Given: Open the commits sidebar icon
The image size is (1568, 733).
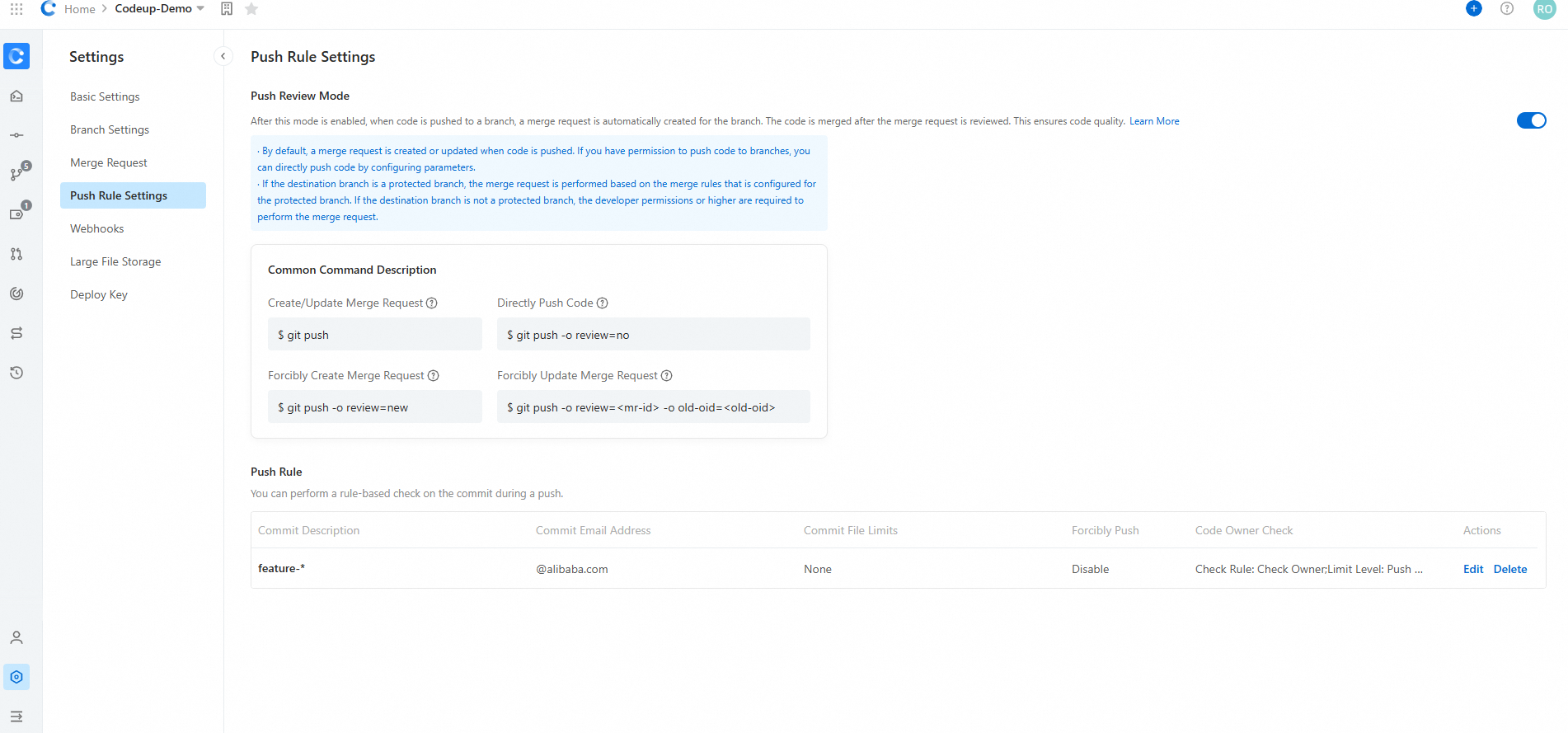Looking at the screenshot, I should pyautogui.click(x=16, y=135).
